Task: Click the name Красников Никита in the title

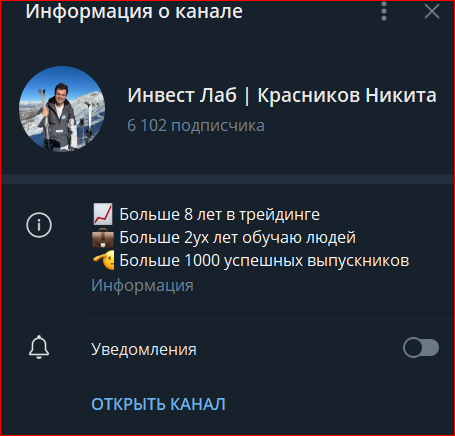Action: point(347,95)
